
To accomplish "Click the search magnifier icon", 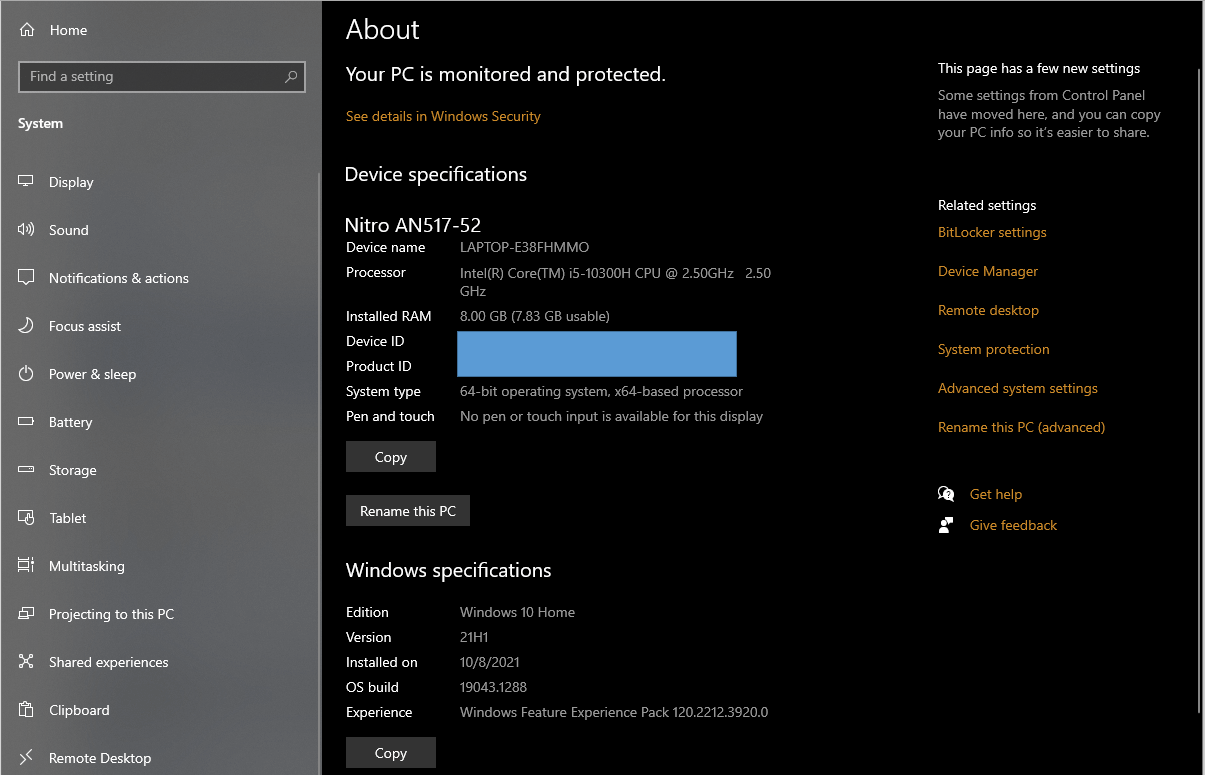I will pyautogui.click(x=291, y=76).
